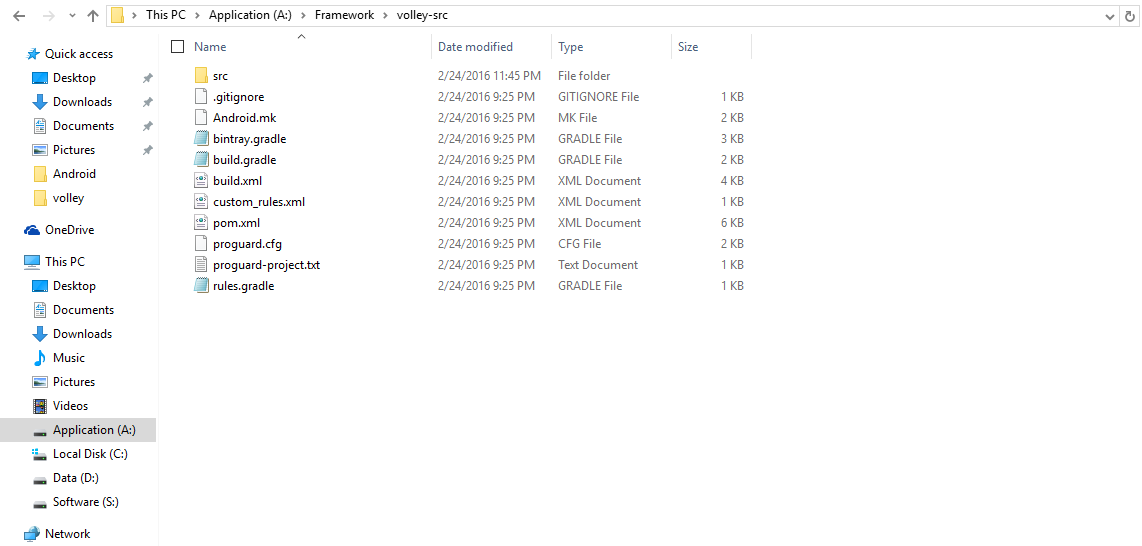Expand the address bar history dropdown
This screenshot has width=1142, height=546.
(1110, 16)
